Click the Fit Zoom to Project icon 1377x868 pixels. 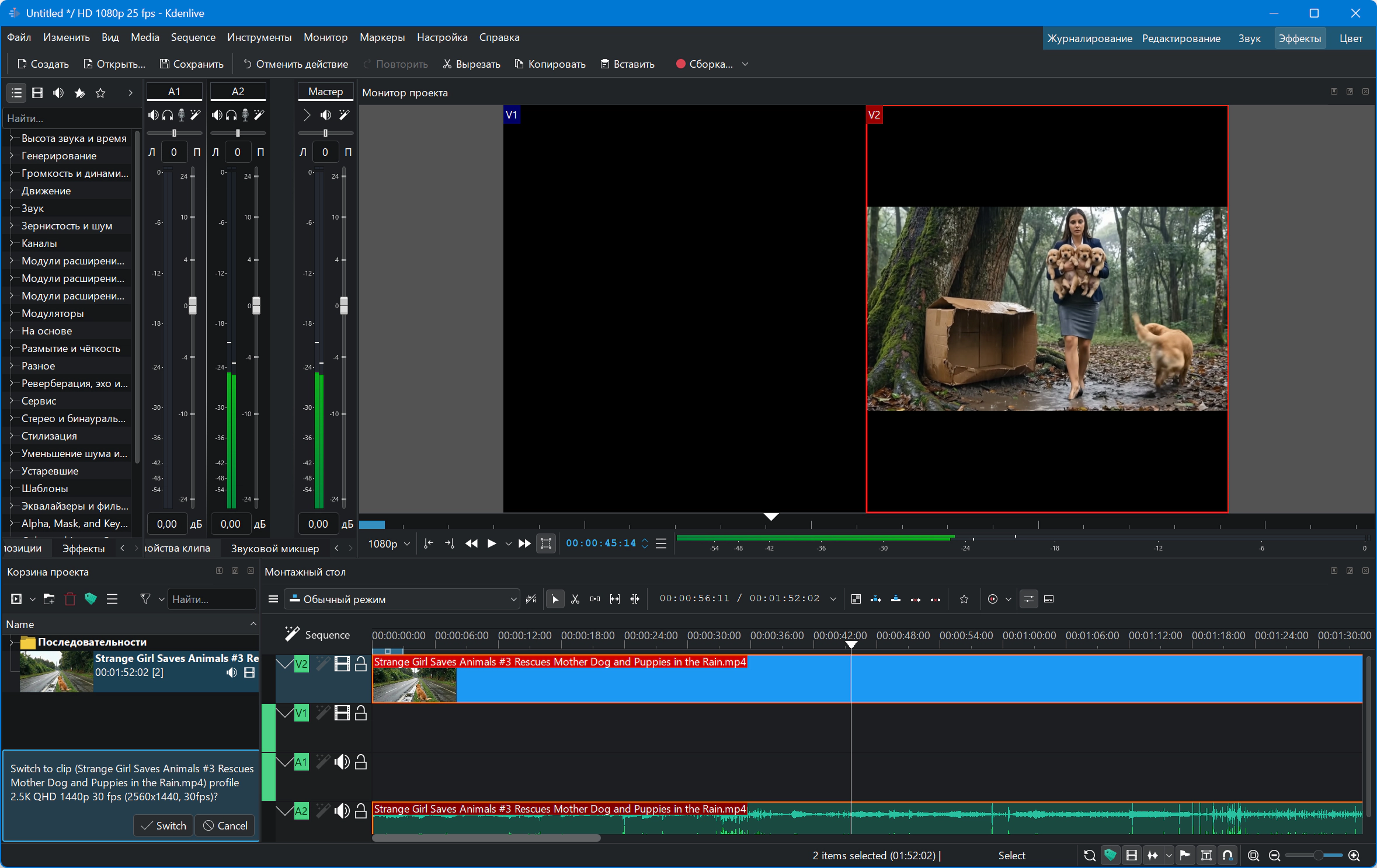tap(1253, 856)
